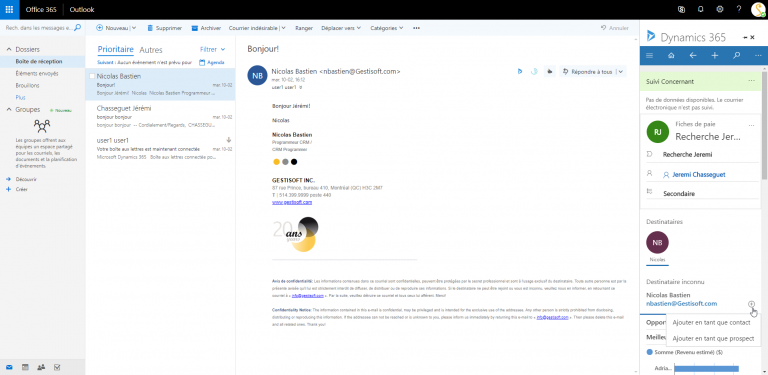
Task: Collapse the Groupes section
Action: (8, 110)
